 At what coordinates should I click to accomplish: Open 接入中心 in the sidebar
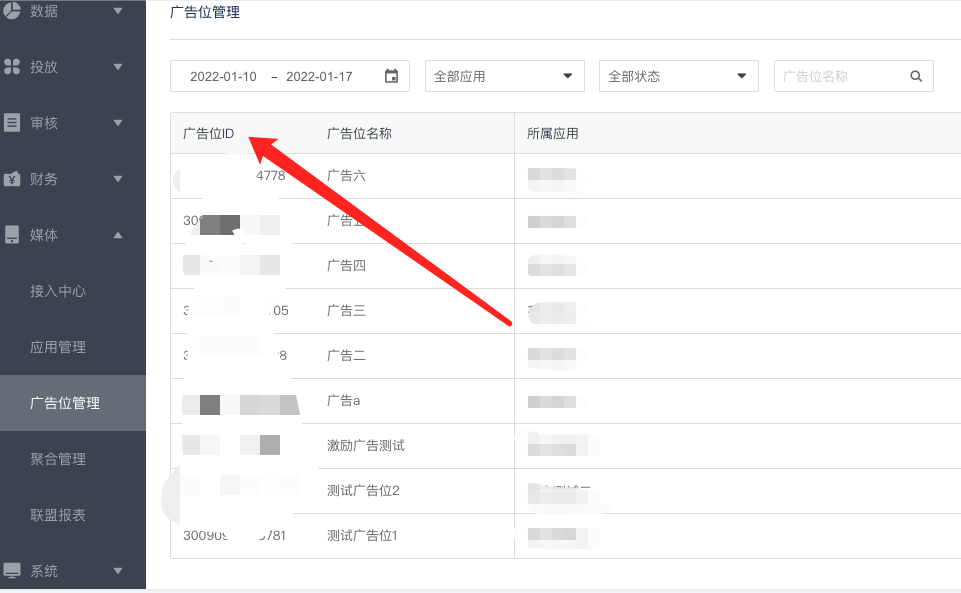click(58, 291)
